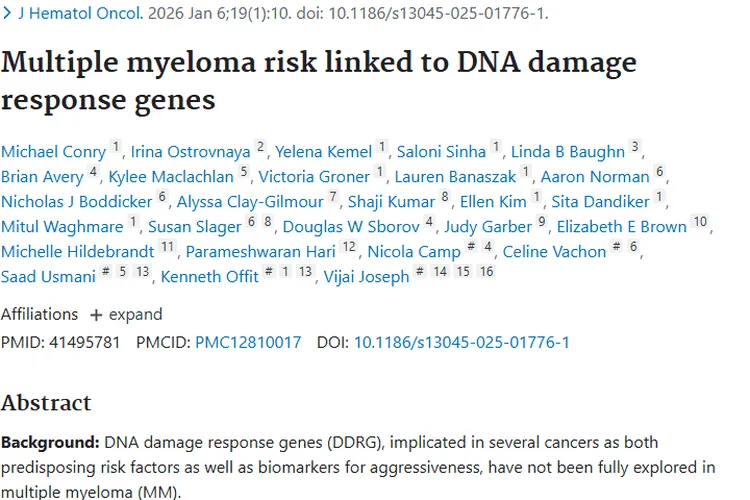Viewport: 750px width, 500px height.
Task: Click author Vijai Joseph
Action: point(366,277)
